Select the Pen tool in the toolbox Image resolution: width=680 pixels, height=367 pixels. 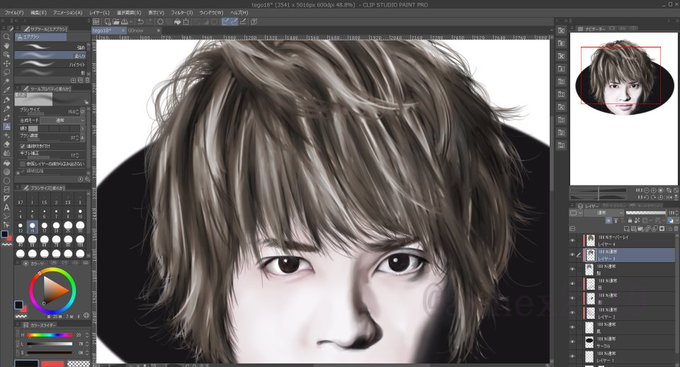pyautogui.click(x=7, y=100)
